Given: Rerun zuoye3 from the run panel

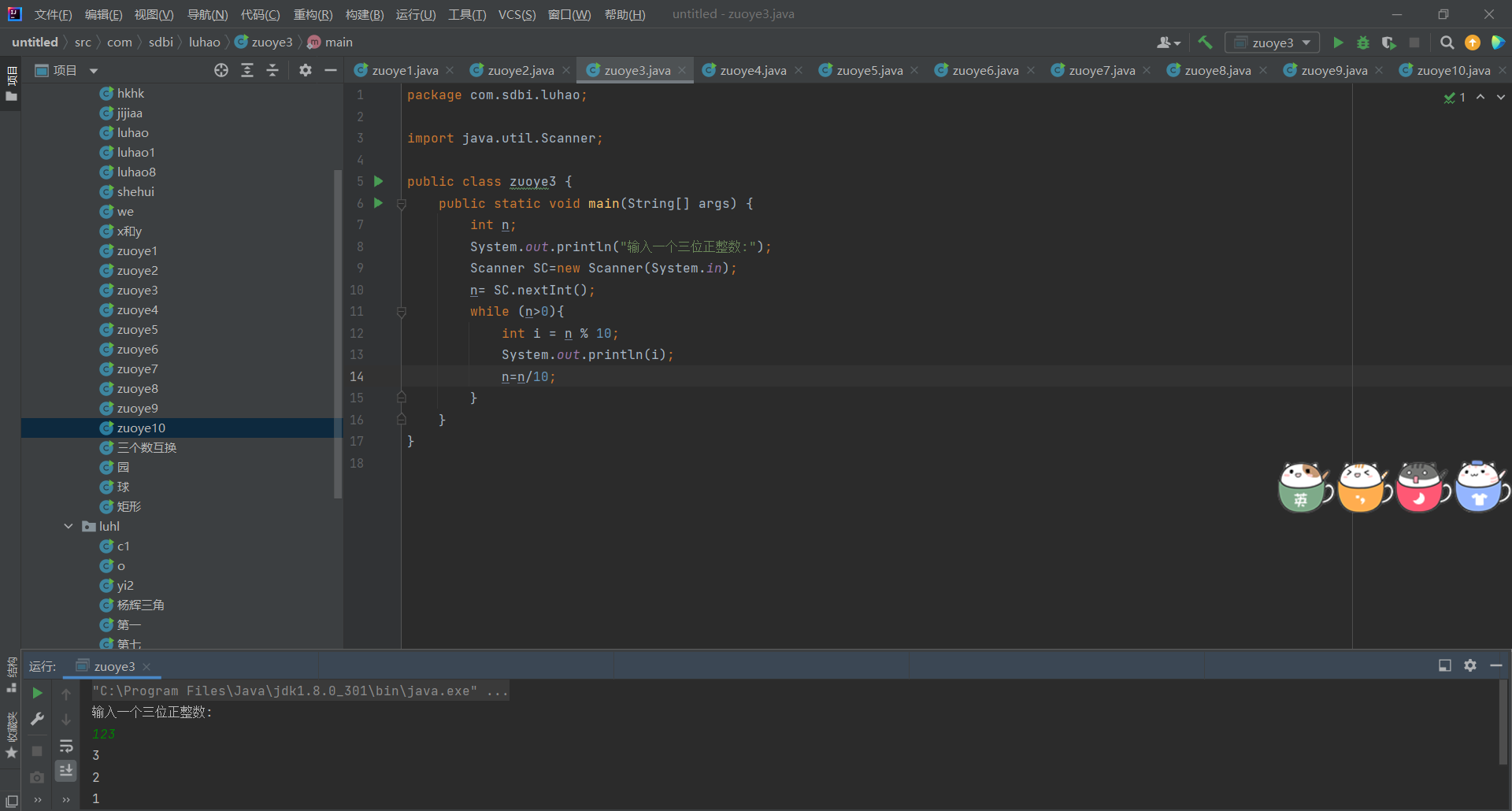Looking at the screenshot, I should pos(37,693).
